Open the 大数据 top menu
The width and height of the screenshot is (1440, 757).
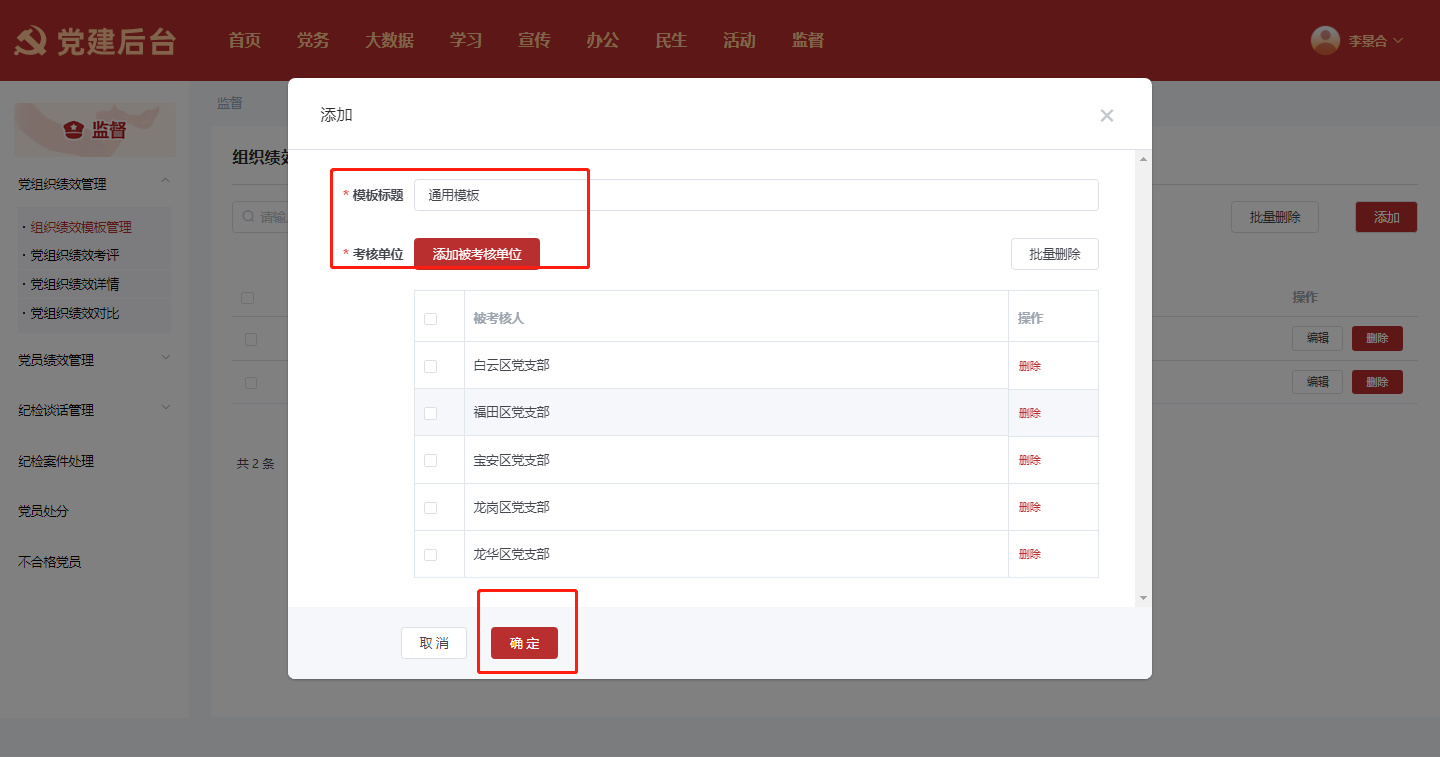point(389,41)
